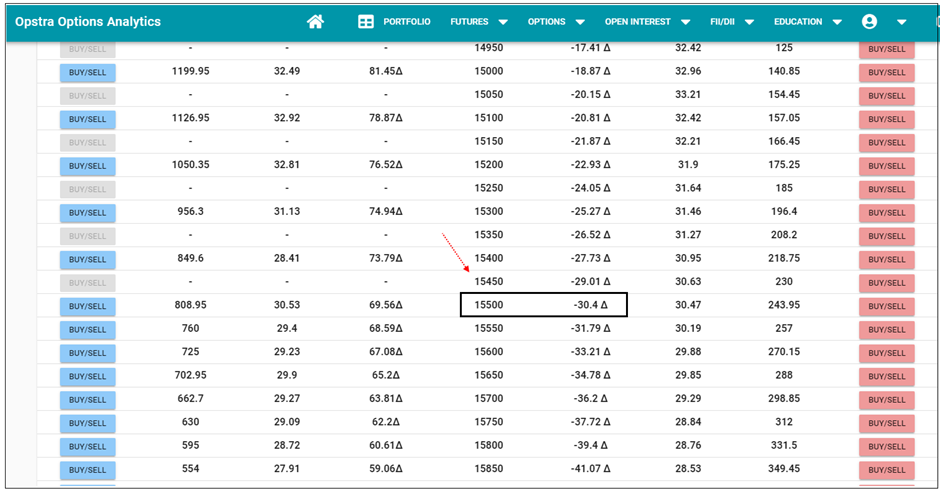
Task: Click the Opstra Options Analytics title
Action: [88, 22]
